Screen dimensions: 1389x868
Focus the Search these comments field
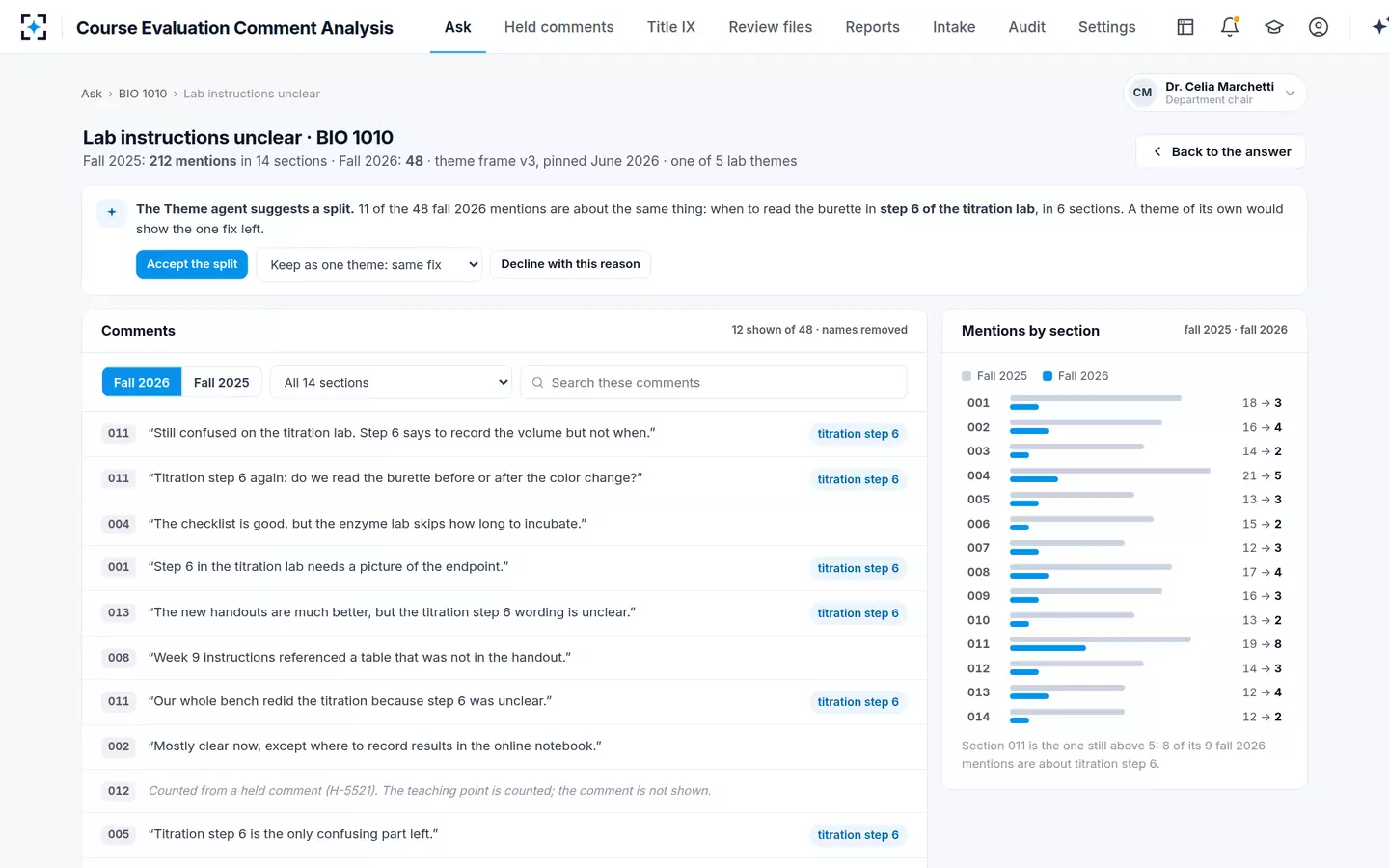pos(714,383)
